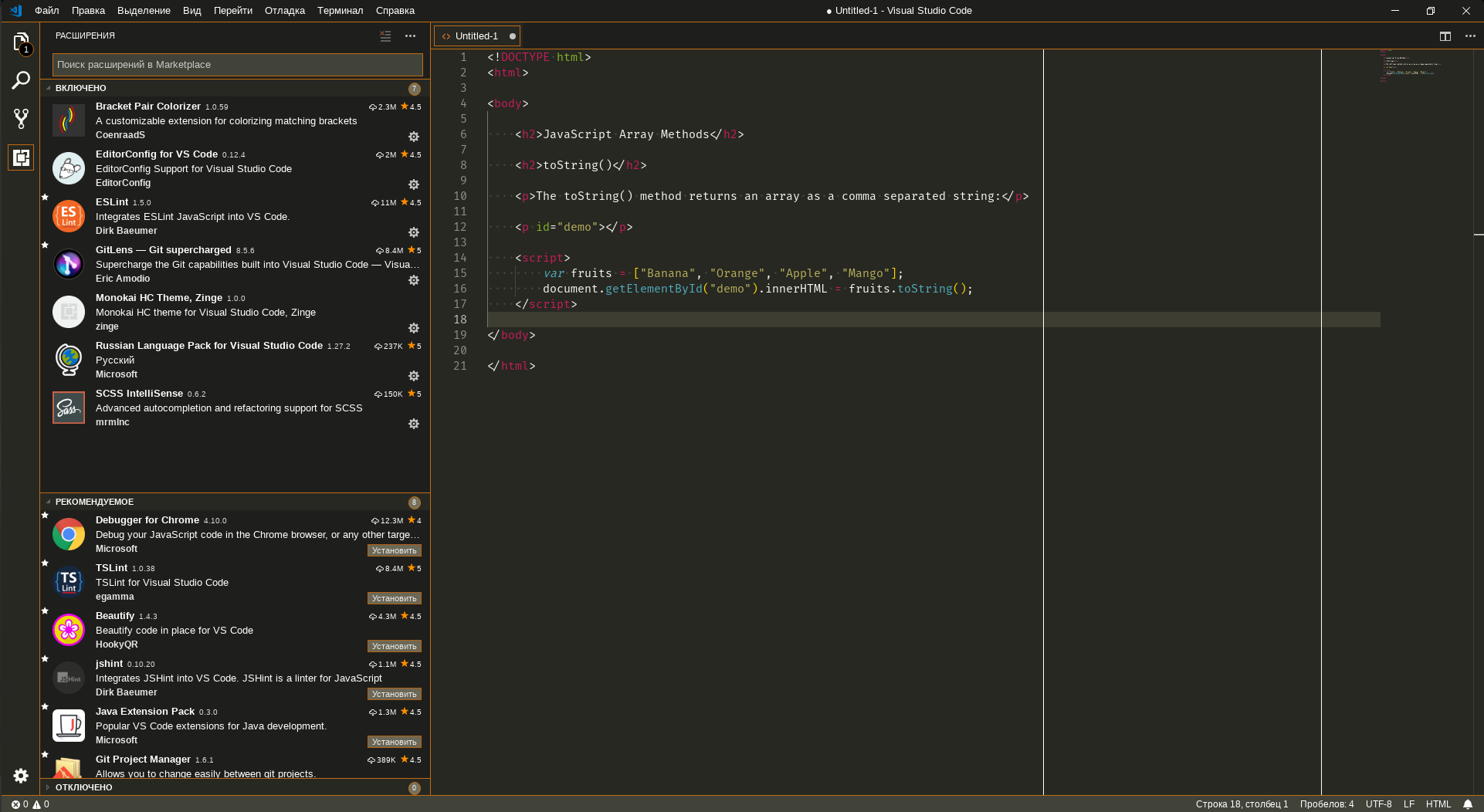Viewport: 1484px width, 812px height.
Task: Open the Выделение menu
Action: [x=144, y=11]
